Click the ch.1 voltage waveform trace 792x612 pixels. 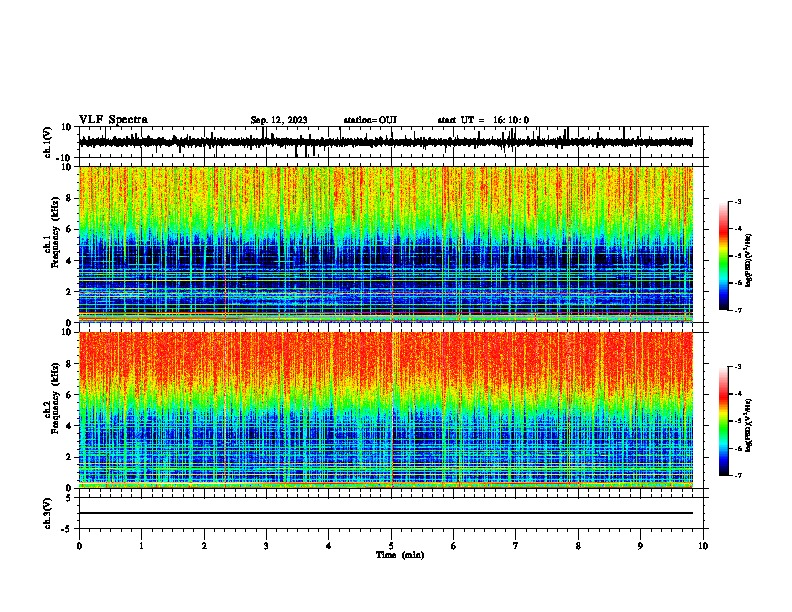click(386, 142)
